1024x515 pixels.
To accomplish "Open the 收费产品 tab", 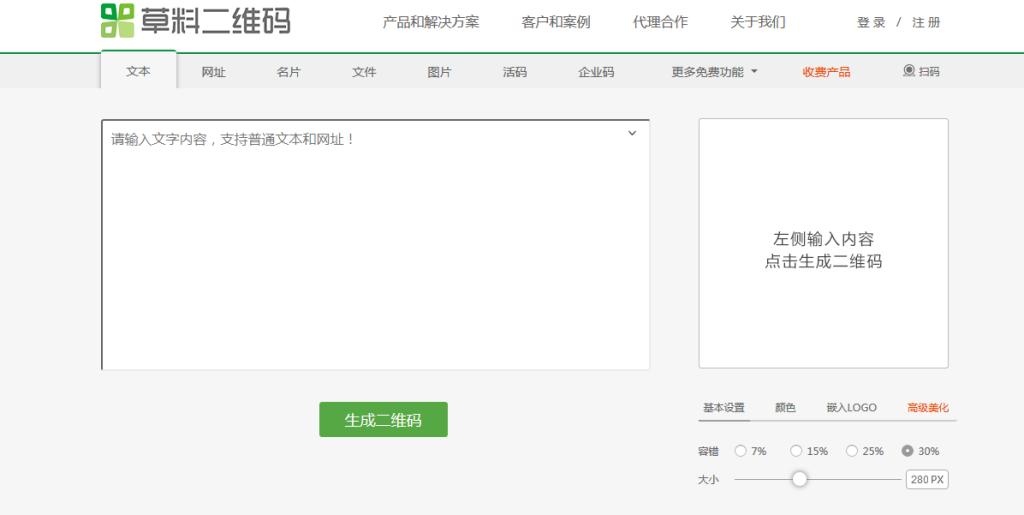I will [826, 72].
